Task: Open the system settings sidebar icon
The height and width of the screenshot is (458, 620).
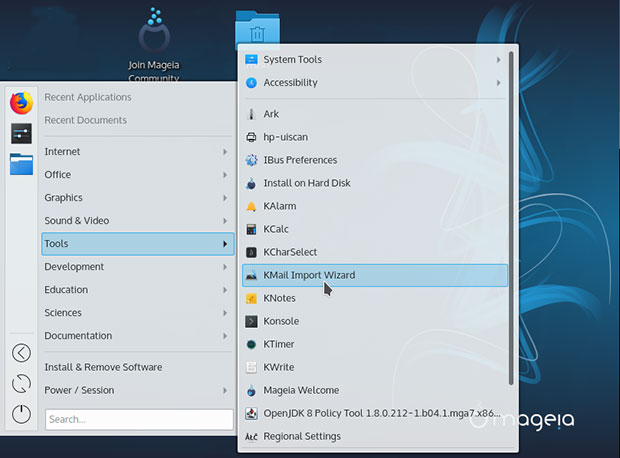Action: click(21, 133)
